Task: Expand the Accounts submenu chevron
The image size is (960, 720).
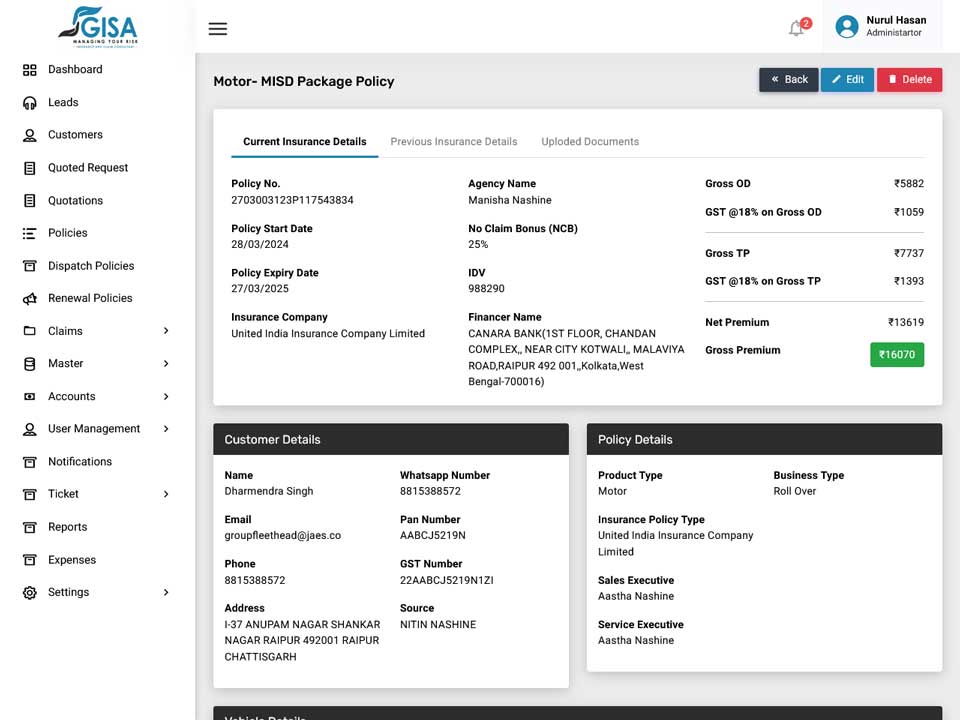Action: [x=166, y=396]
